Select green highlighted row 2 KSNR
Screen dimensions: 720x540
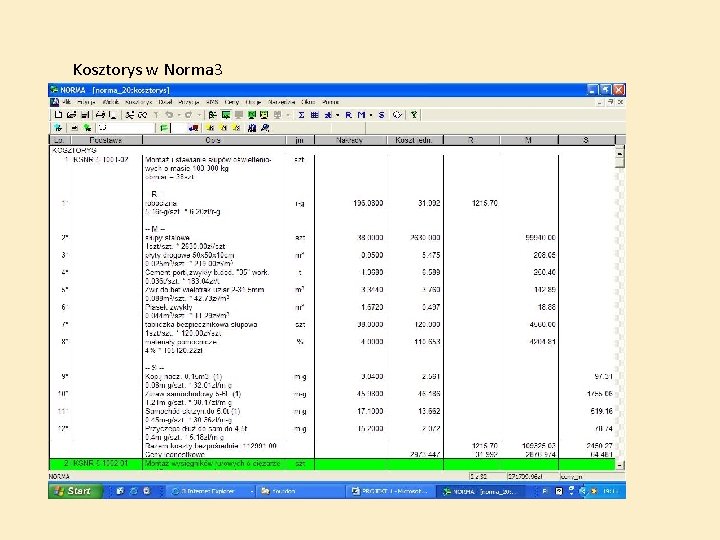332,464
